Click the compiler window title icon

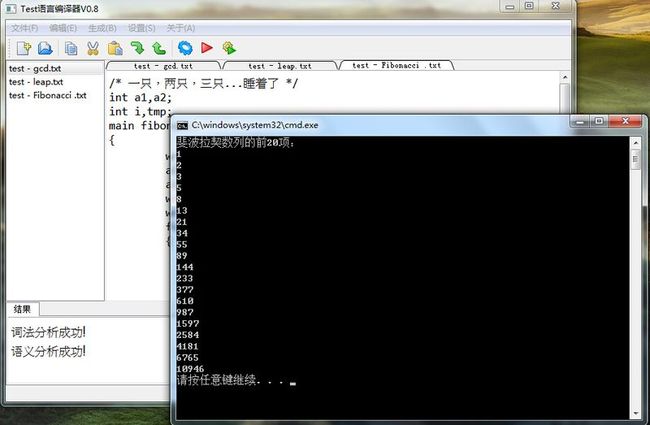pos(11,9)
